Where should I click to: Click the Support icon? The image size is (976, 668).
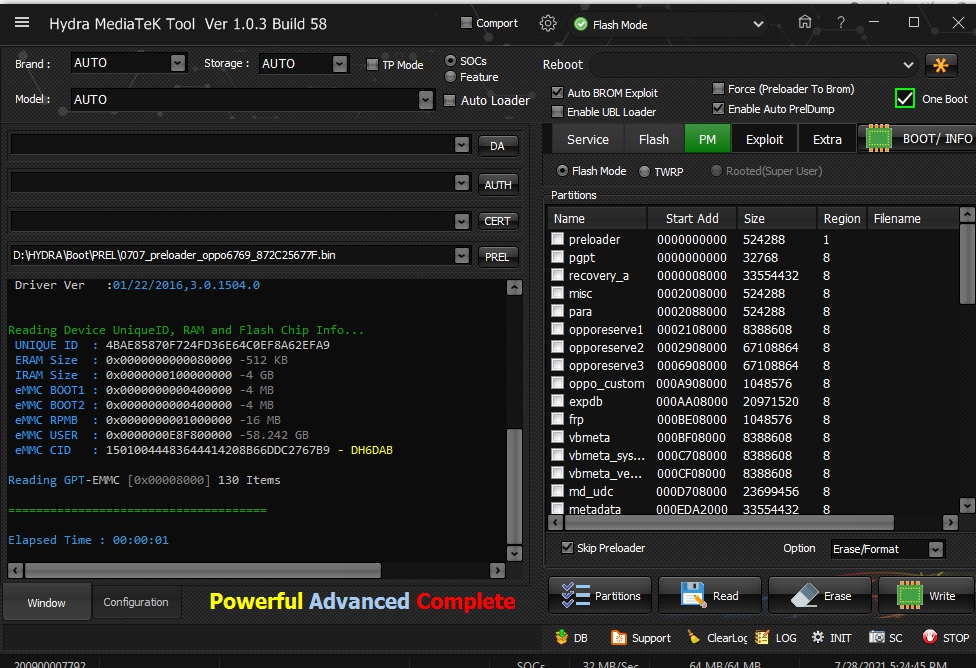pyautogui.click(x=619, y=637)
